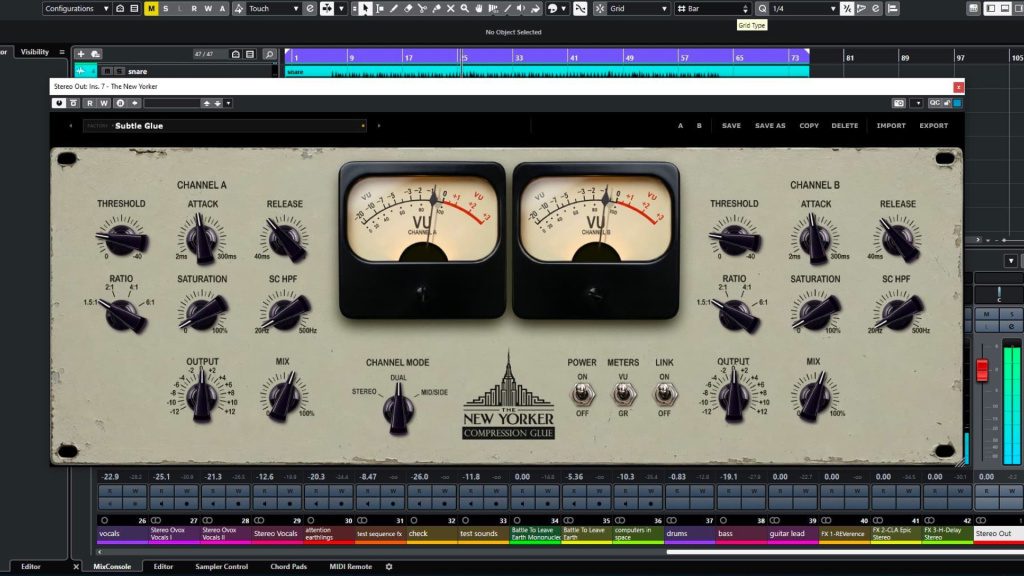The height and width of the screenshot is (576, 1024).
Task: Select the Play speaker tool
Action: pyautogui.click(x=521, y=8)
